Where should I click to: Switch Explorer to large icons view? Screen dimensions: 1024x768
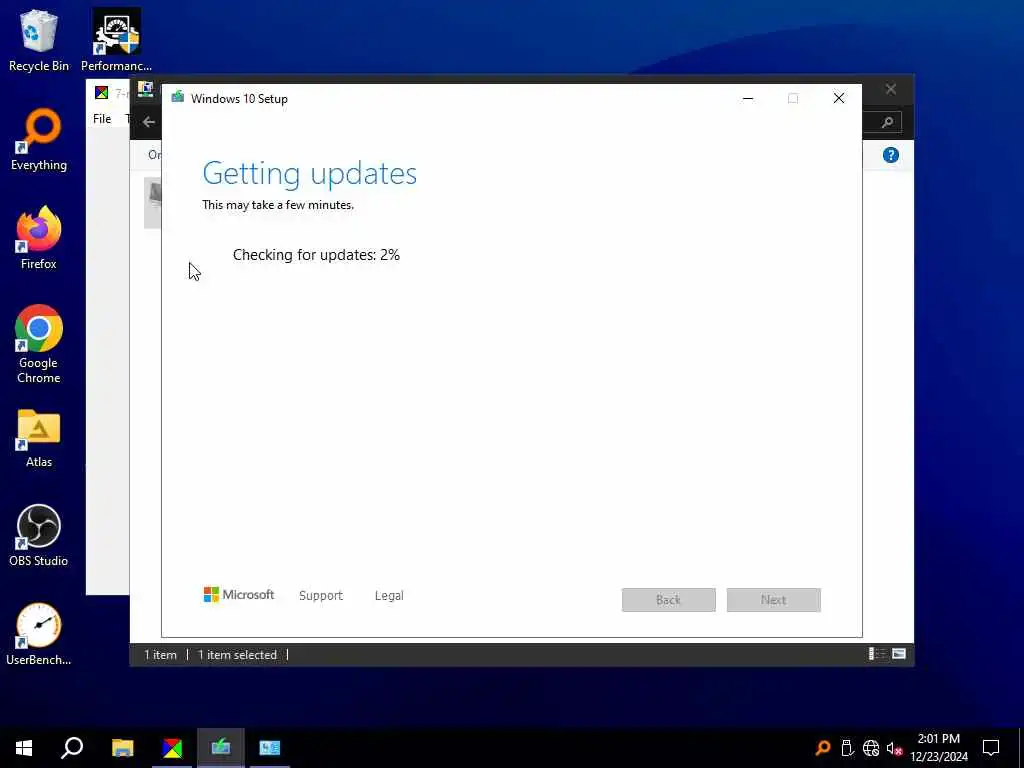[899, 654]
